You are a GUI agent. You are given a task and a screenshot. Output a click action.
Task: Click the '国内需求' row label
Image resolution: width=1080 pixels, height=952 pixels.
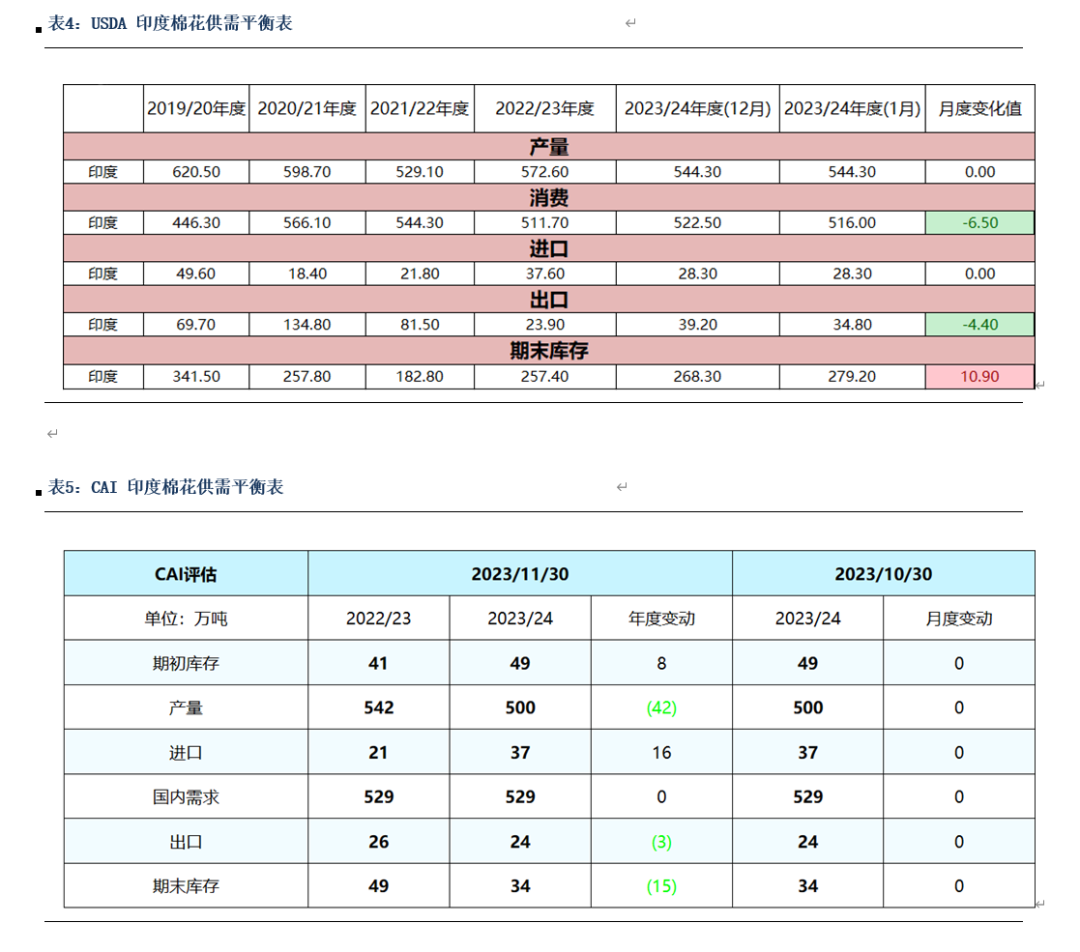coord(186,797)
